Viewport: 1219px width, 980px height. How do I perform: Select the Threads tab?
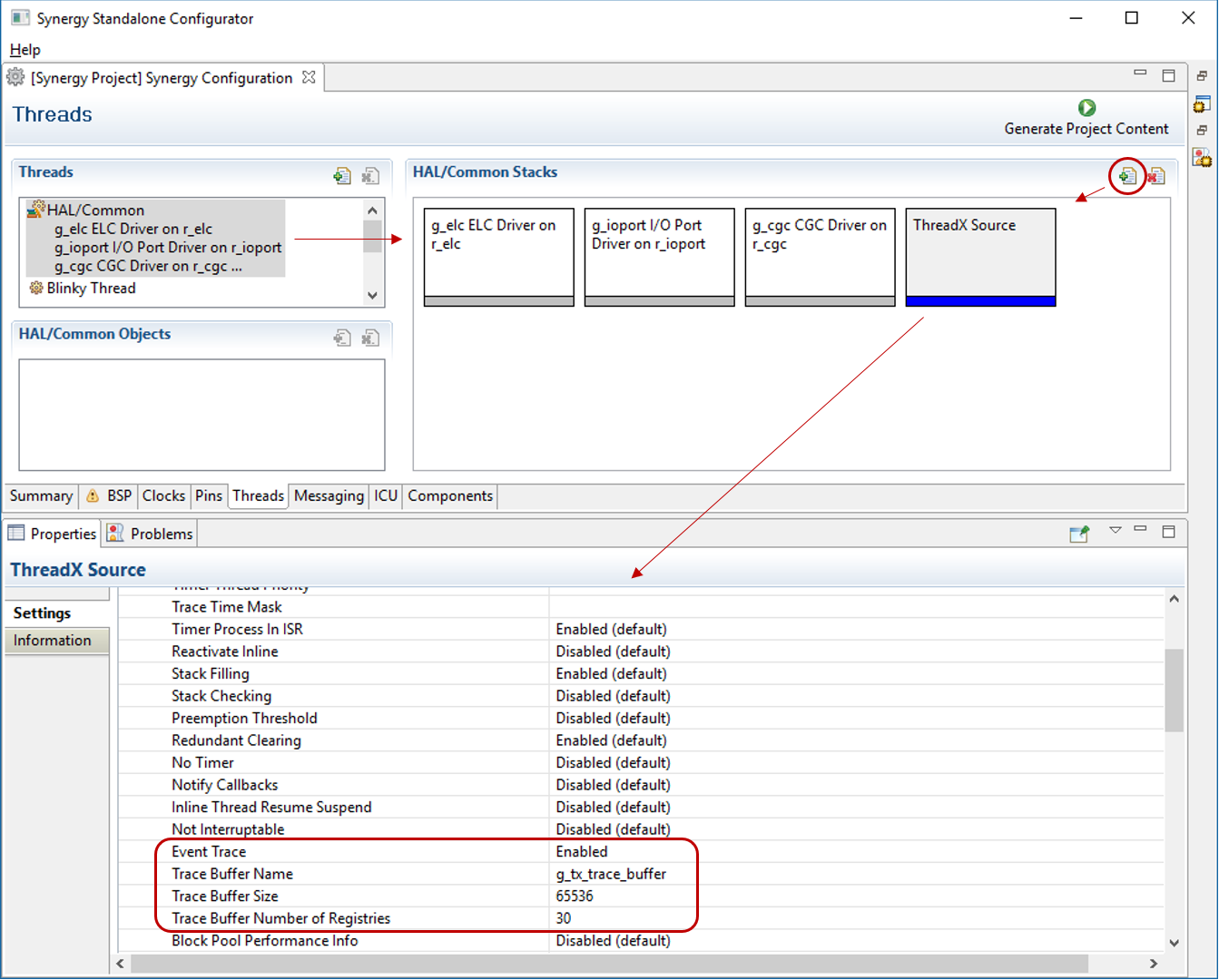coord(258,496)
